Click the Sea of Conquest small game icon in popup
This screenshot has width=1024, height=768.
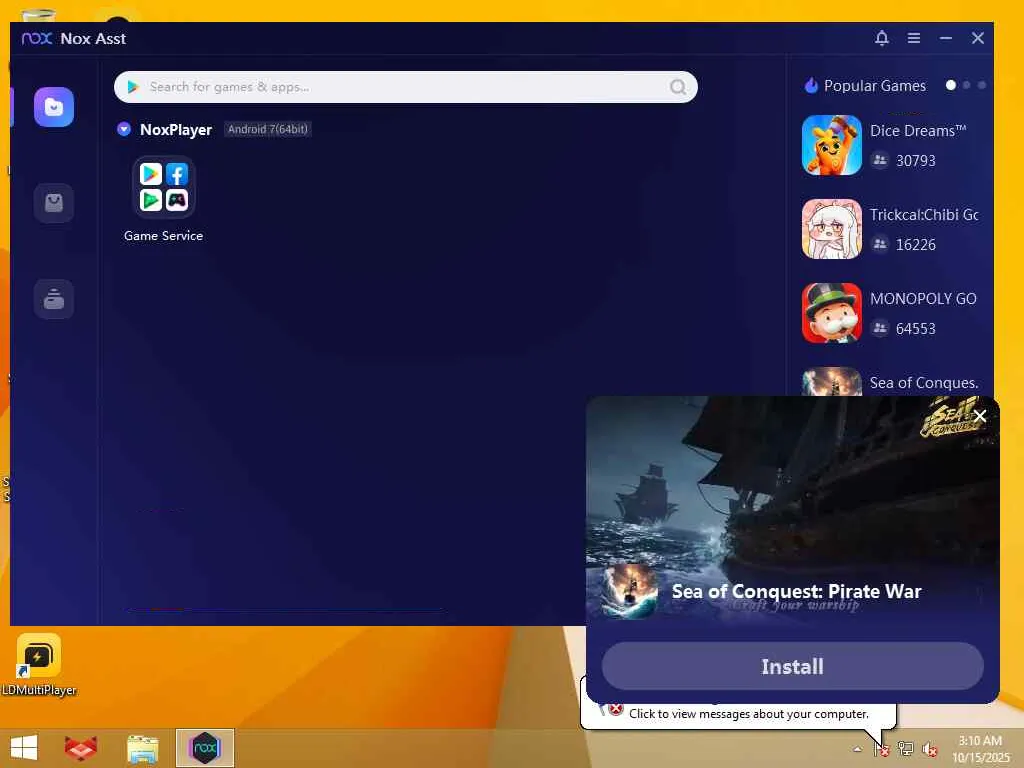(629, 592)
